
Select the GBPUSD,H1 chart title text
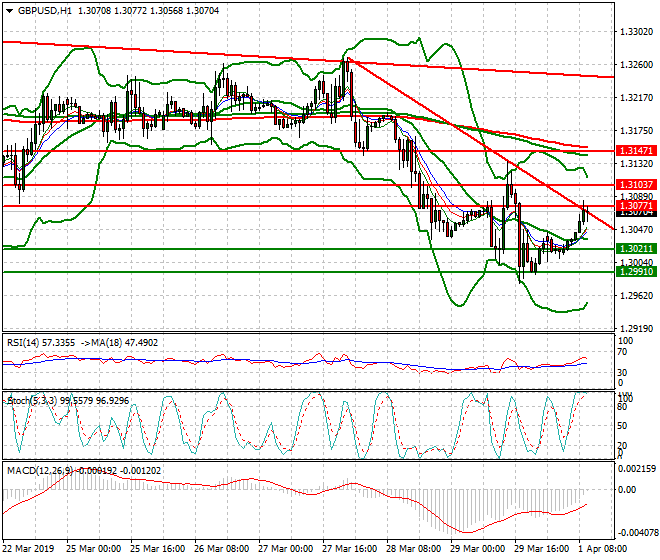pos(45,11)
